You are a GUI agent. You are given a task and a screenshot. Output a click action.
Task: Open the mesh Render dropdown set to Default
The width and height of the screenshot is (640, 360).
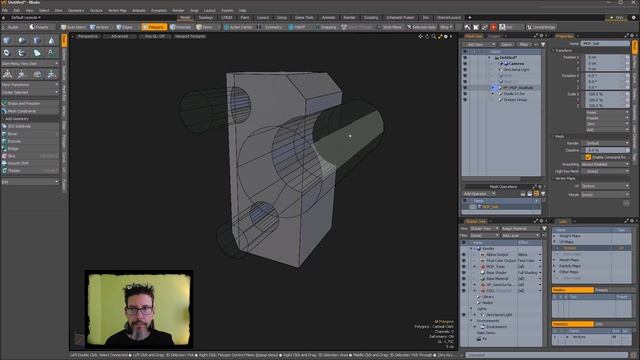click(605, 143)
